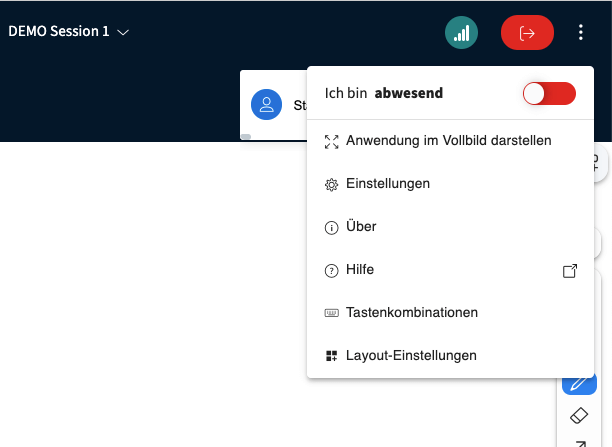Image resolution: width=612 pixels, height=447 pixels.
Task: Click the keyboard icon beside Tastenkombinationen
Action: pyautogui.click(x=332, y=313)
